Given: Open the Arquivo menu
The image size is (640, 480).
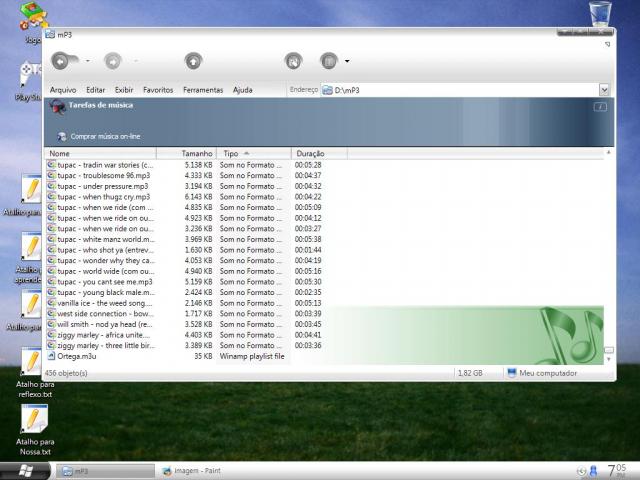Looking at the screenshot, I should coord(63,90).
